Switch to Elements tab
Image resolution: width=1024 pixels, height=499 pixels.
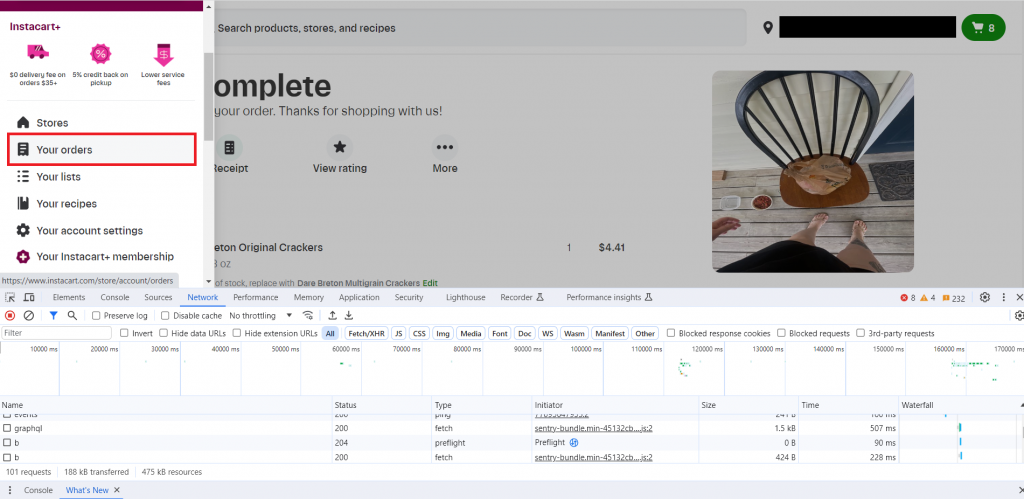point(69,297)
